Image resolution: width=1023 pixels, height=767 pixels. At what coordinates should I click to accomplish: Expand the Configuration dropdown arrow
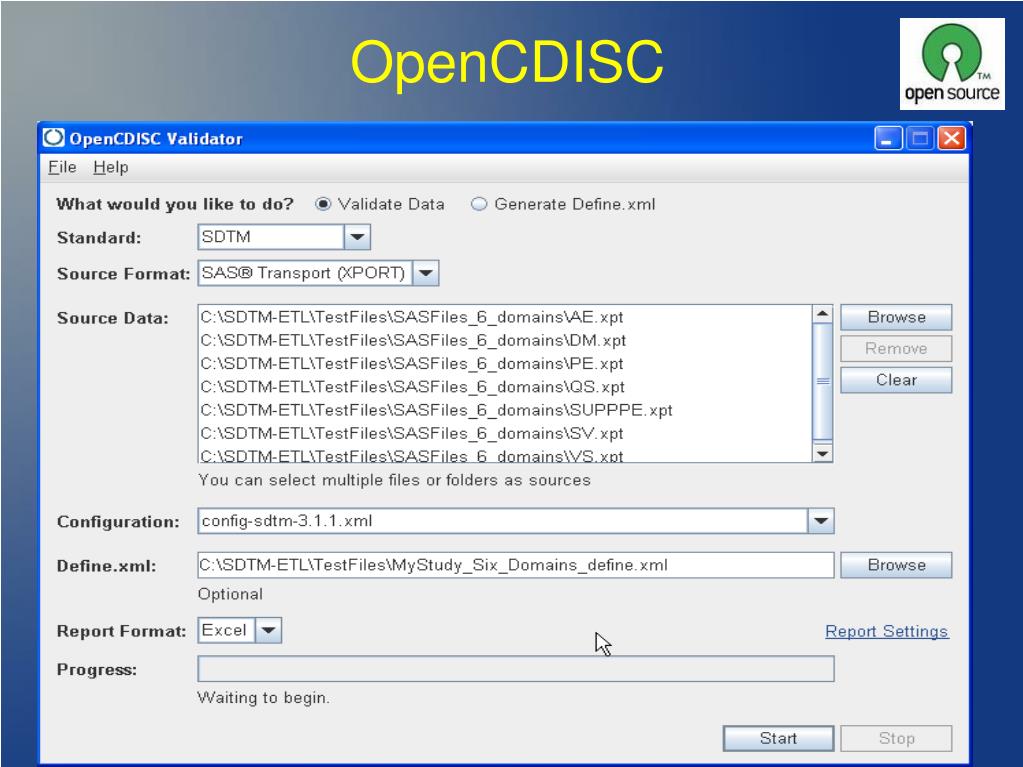(x=821, y=520)
